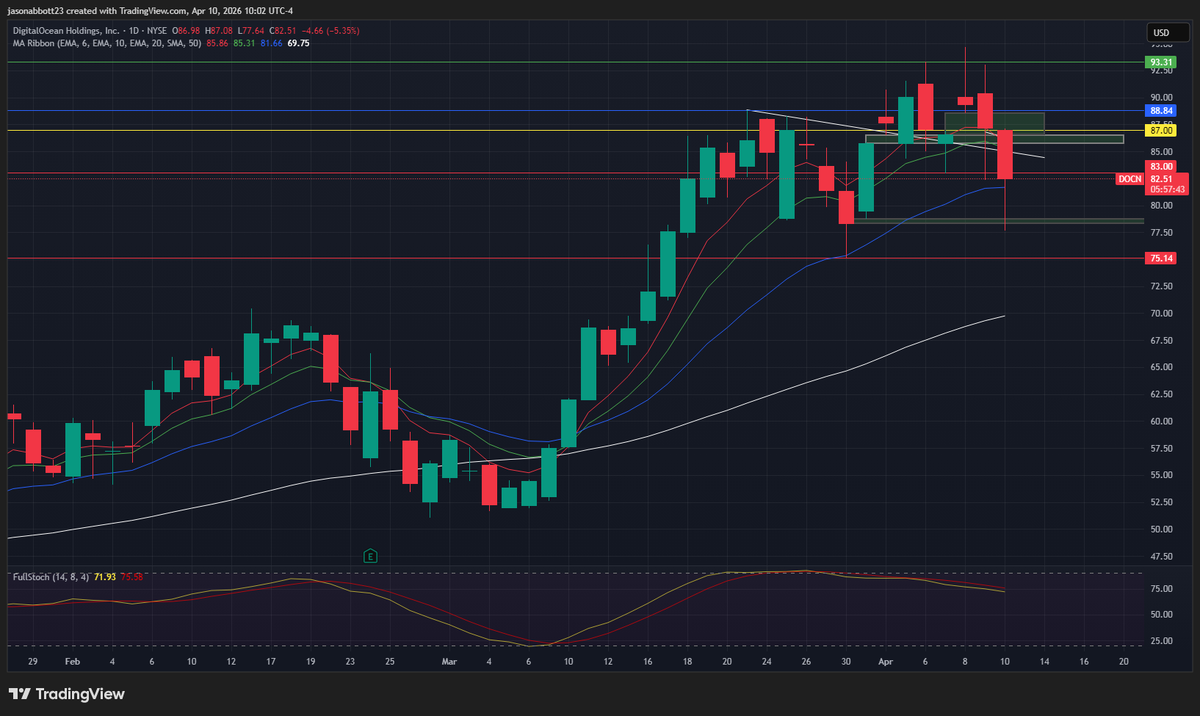The image size is (1200, 716).
Task: Click the MA Ribbon value 85.86
Action: pyautogui.click(x=216, y=44)
